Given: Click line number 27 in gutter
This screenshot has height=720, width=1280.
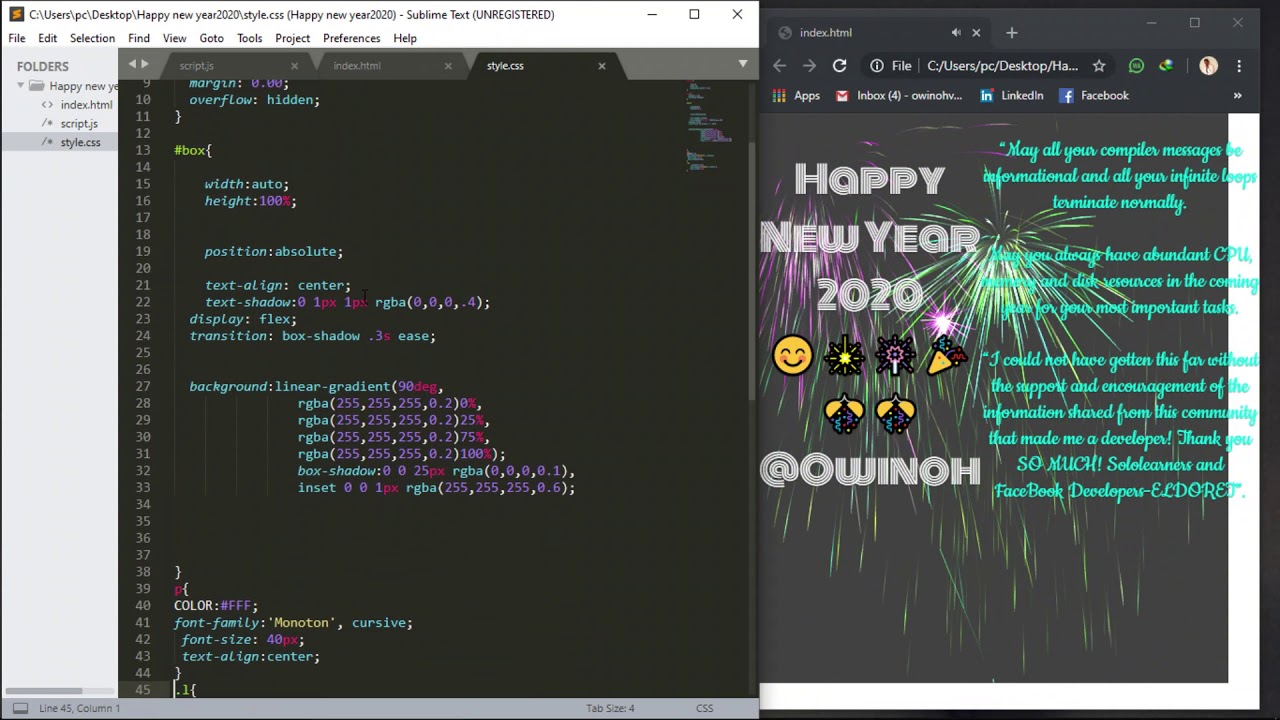Looking at the screenshot, I should [143, 386].
